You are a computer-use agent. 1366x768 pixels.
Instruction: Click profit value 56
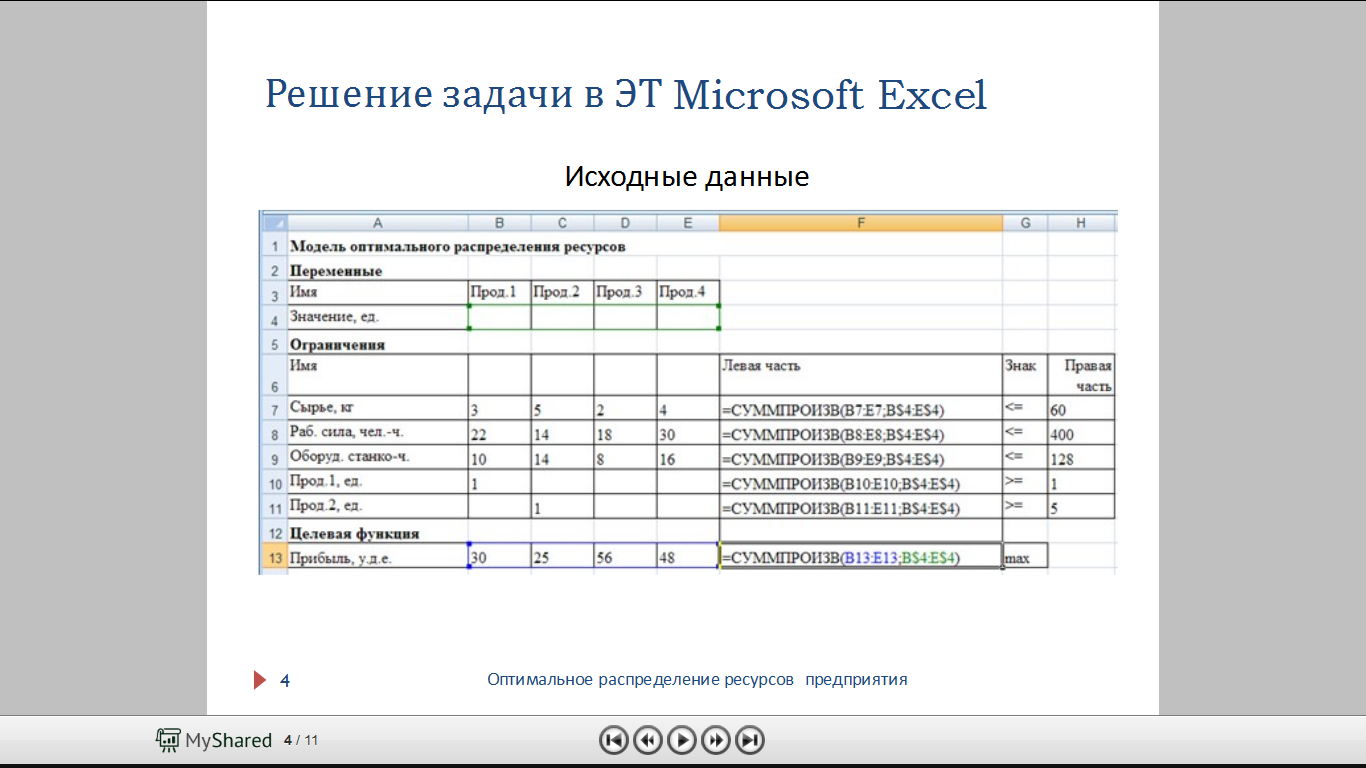click(x=625, y=557)
